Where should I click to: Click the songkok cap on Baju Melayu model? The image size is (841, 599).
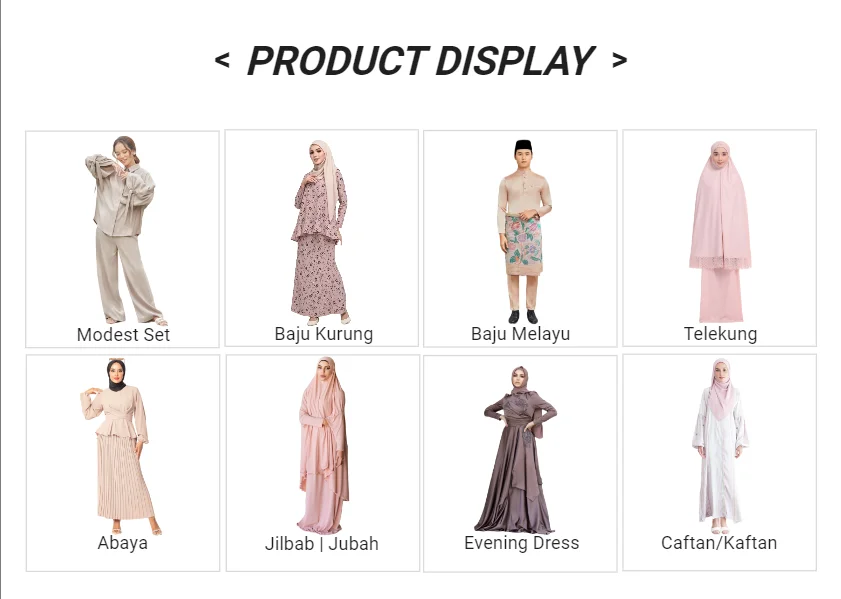[523, 146]
